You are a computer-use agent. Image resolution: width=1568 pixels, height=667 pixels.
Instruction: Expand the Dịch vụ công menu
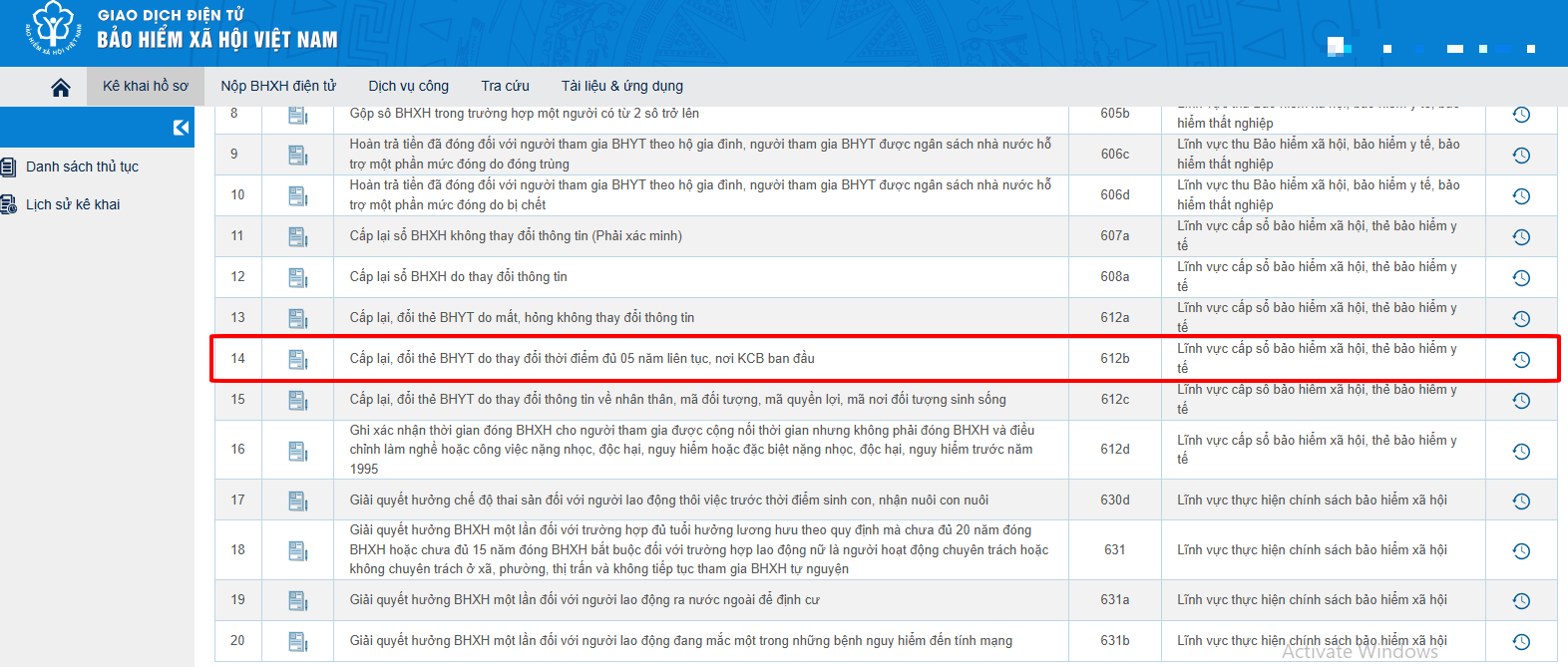[408, 87]
